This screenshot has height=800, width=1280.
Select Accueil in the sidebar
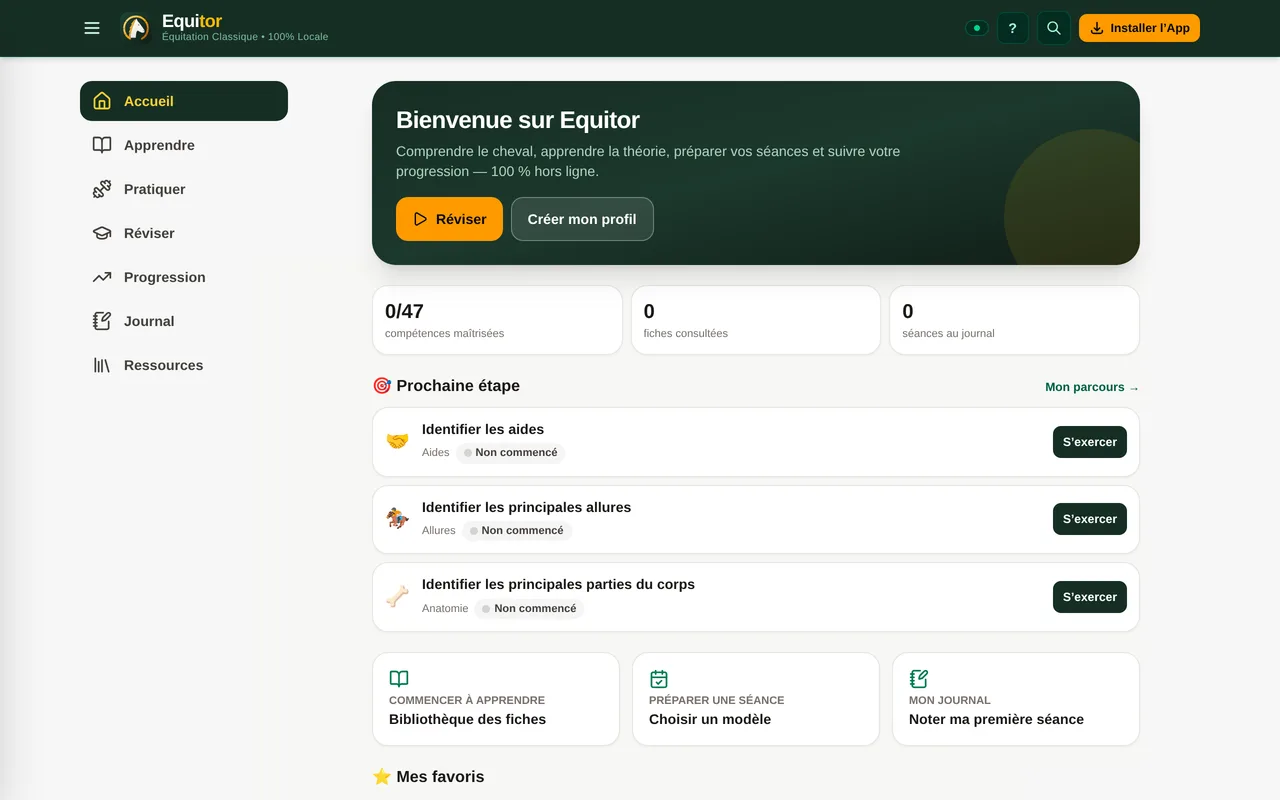pos(184,101)
